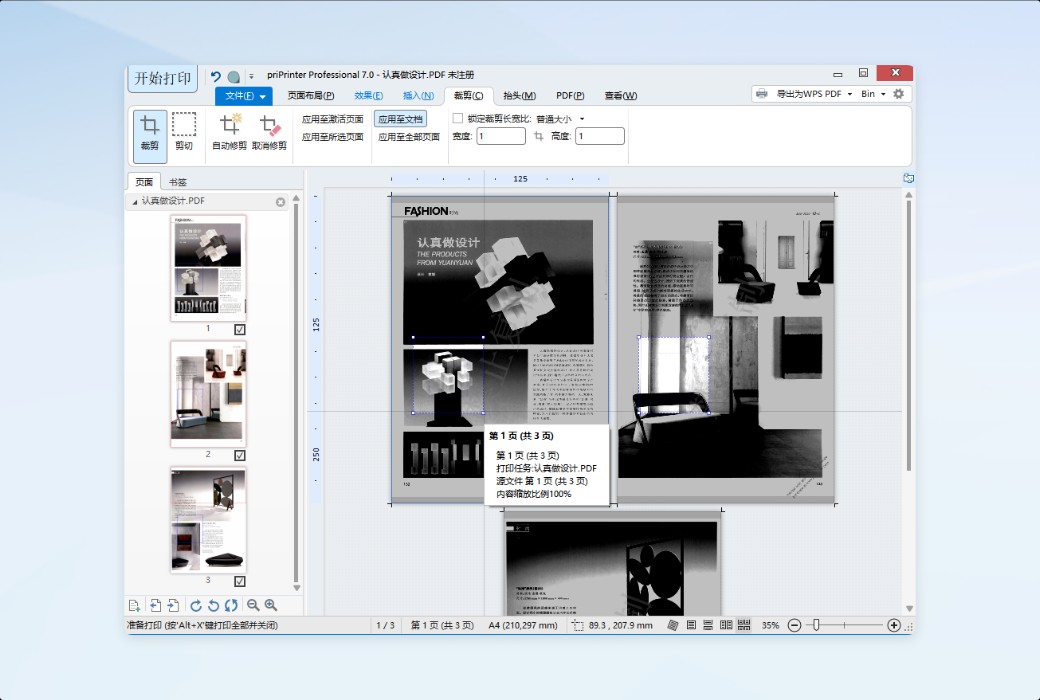Toggle checkbox under page 3 thumbnail
1040x700 pixels.
point(239,581)
